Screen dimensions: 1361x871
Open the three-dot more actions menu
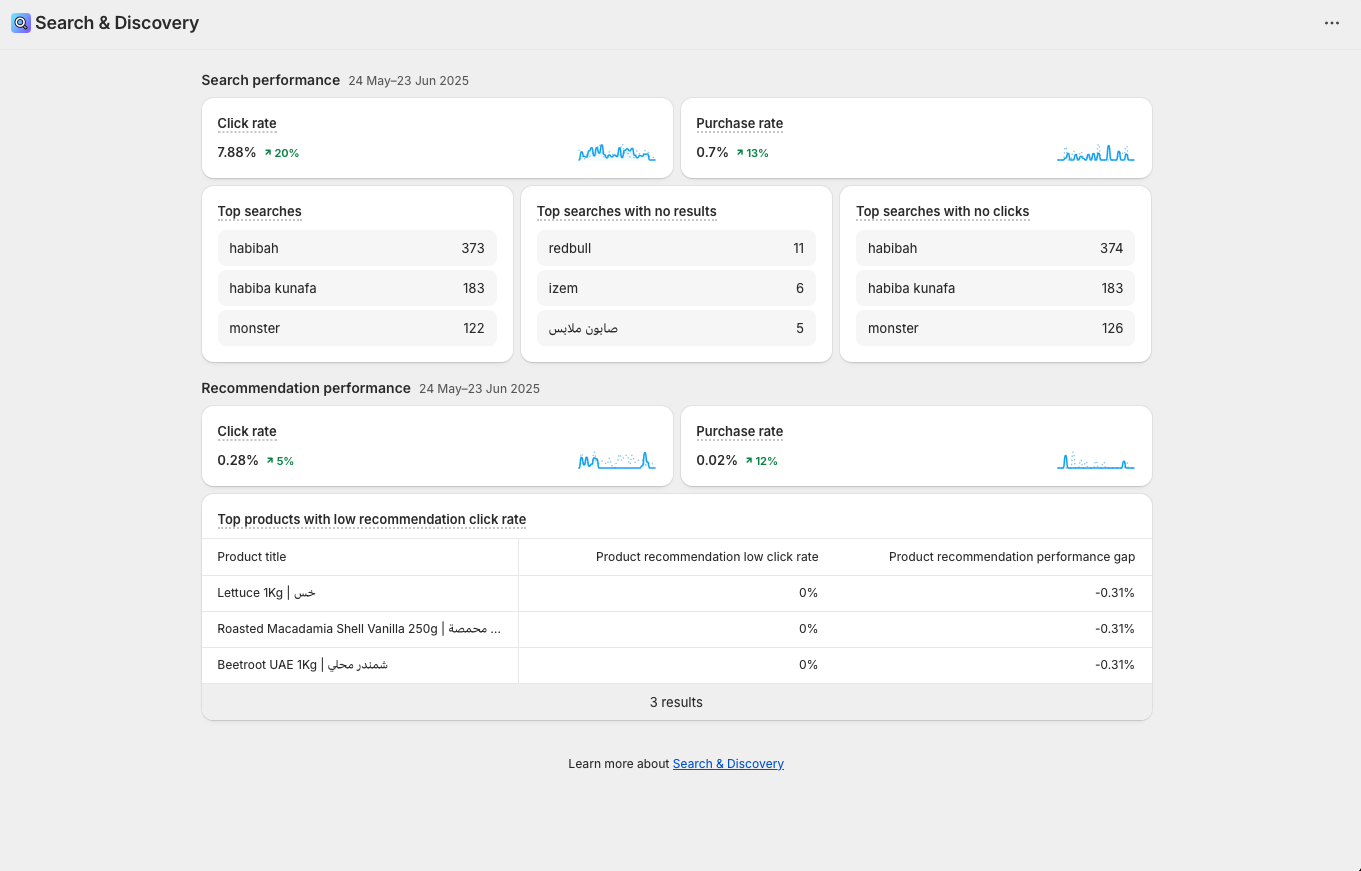[x=1332, y=23]
